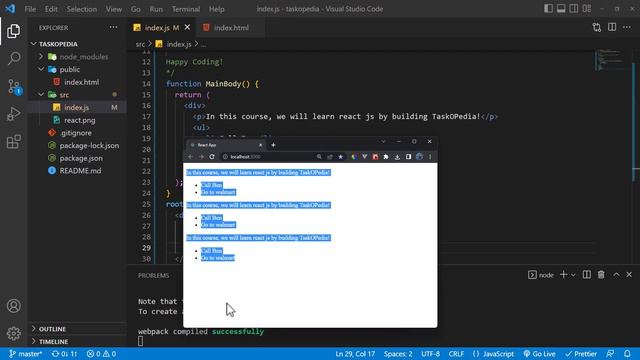Collapse the public folder

click(x=78, y=69)
